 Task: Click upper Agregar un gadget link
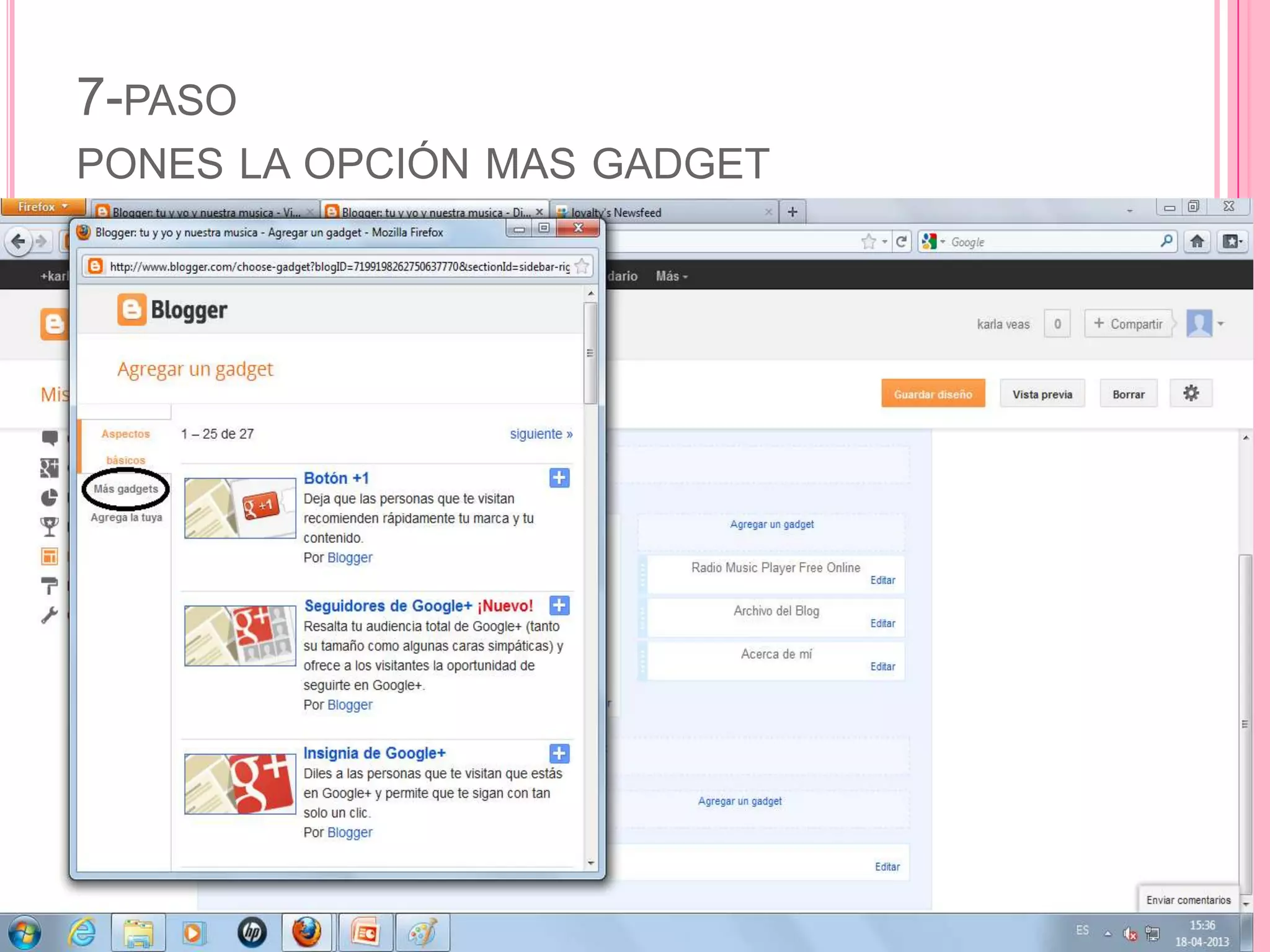tap(771, 524)
